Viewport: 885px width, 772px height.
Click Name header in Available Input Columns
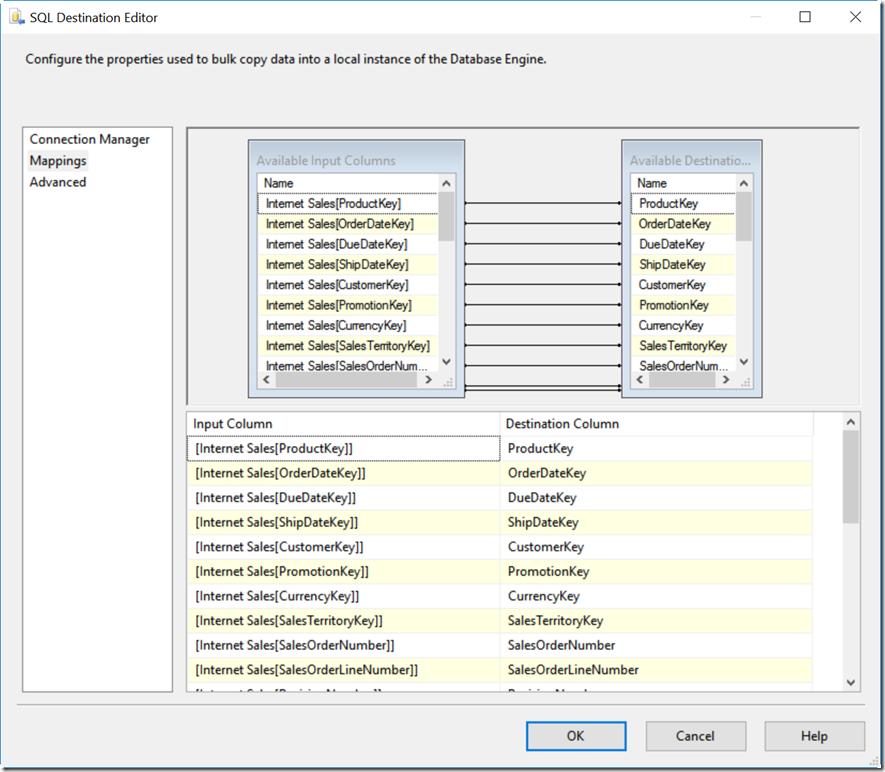[348, 183]
